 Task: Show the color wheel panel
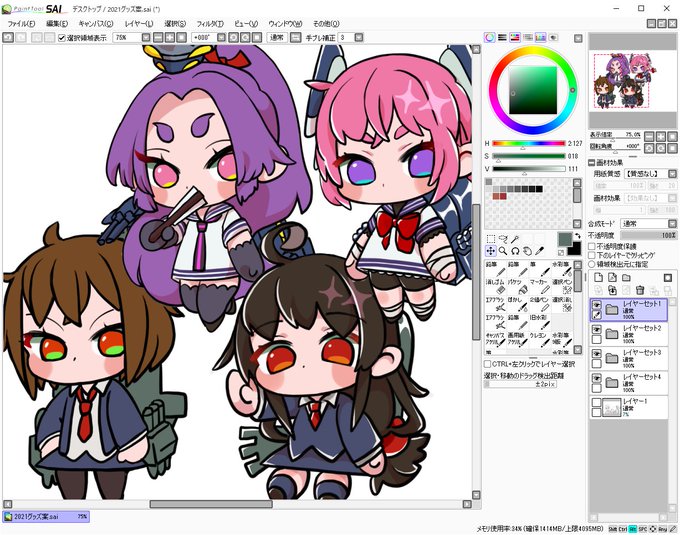[x=490, y=38]
